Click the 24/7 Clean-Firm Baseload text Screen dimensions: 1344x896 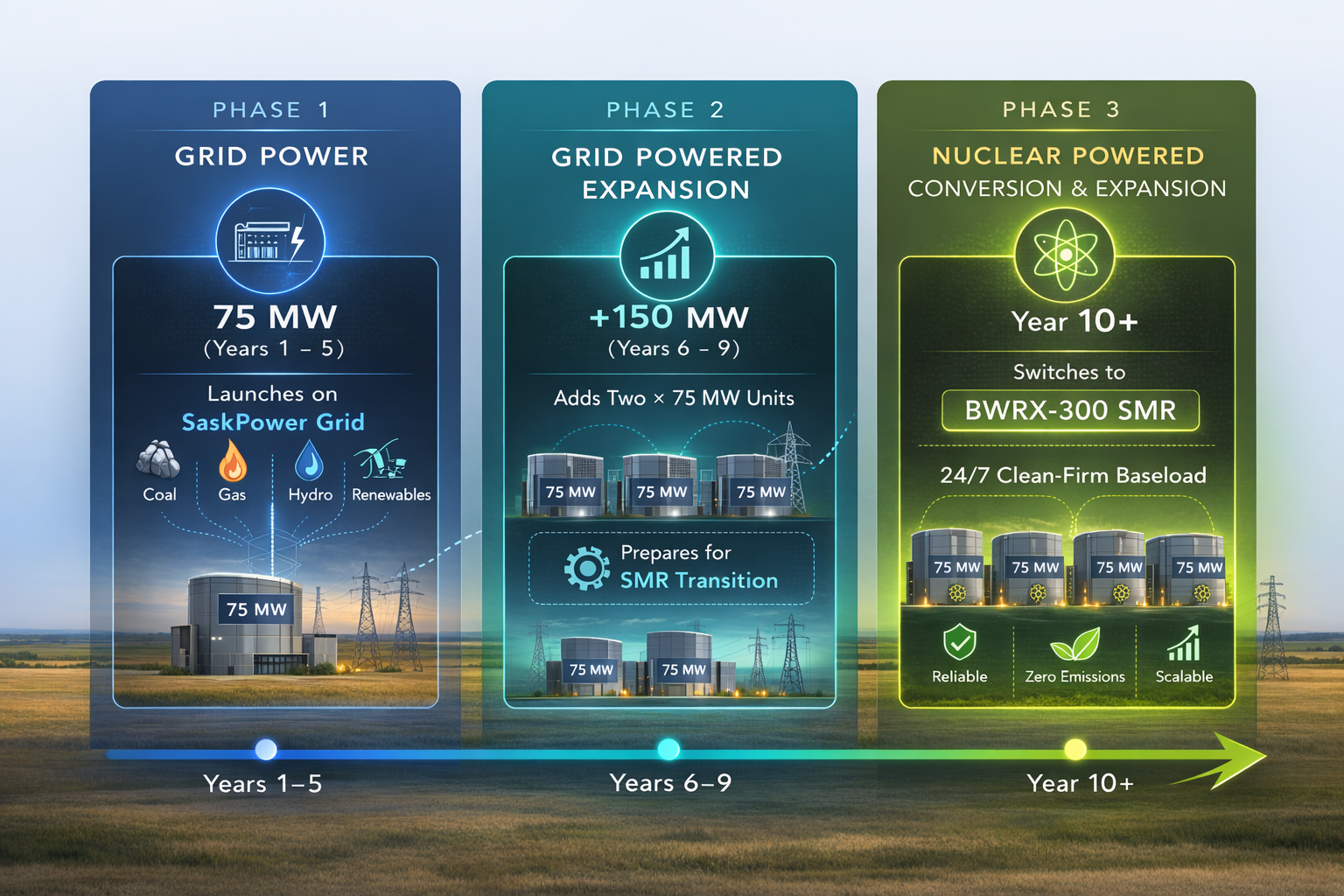point(1073,475)
